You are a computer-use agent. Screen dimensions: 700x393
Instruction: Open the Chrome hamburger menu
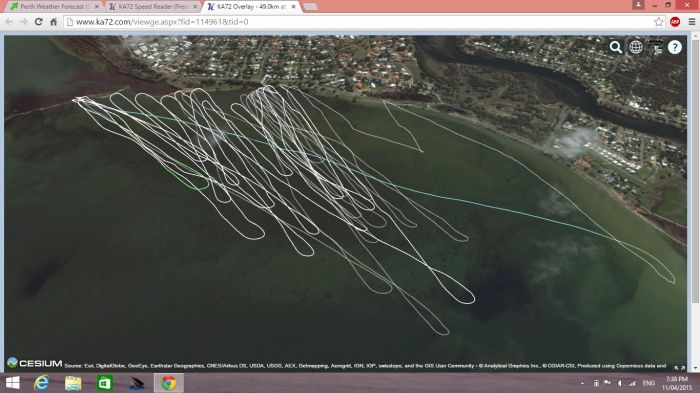692,21
